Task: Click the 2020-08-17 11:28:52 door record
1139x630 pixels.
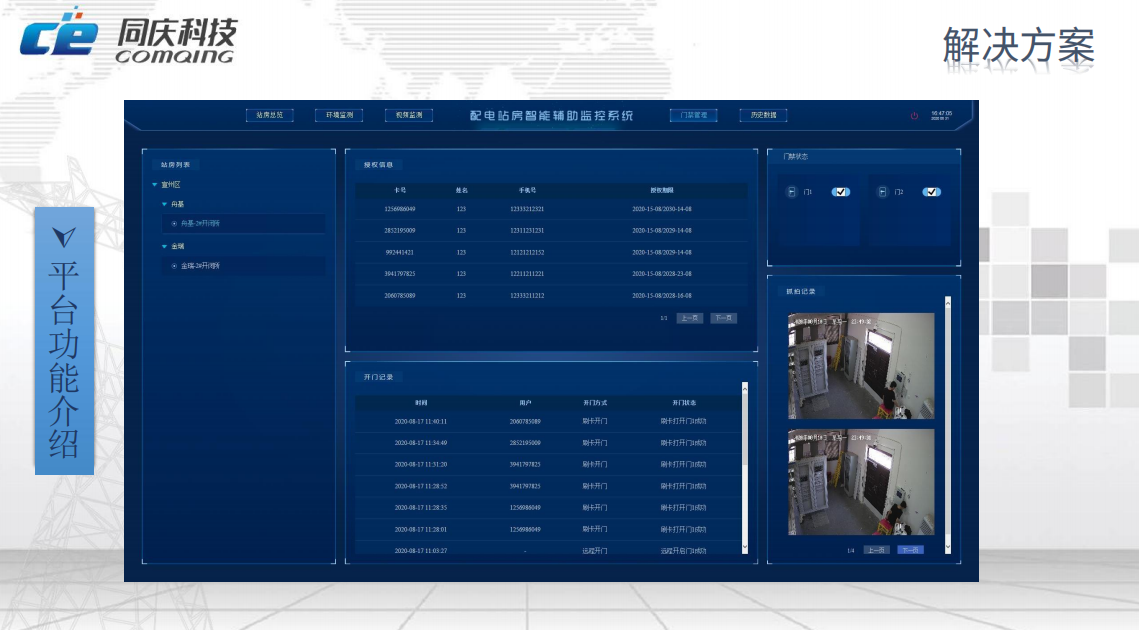Action: (548, 486)
